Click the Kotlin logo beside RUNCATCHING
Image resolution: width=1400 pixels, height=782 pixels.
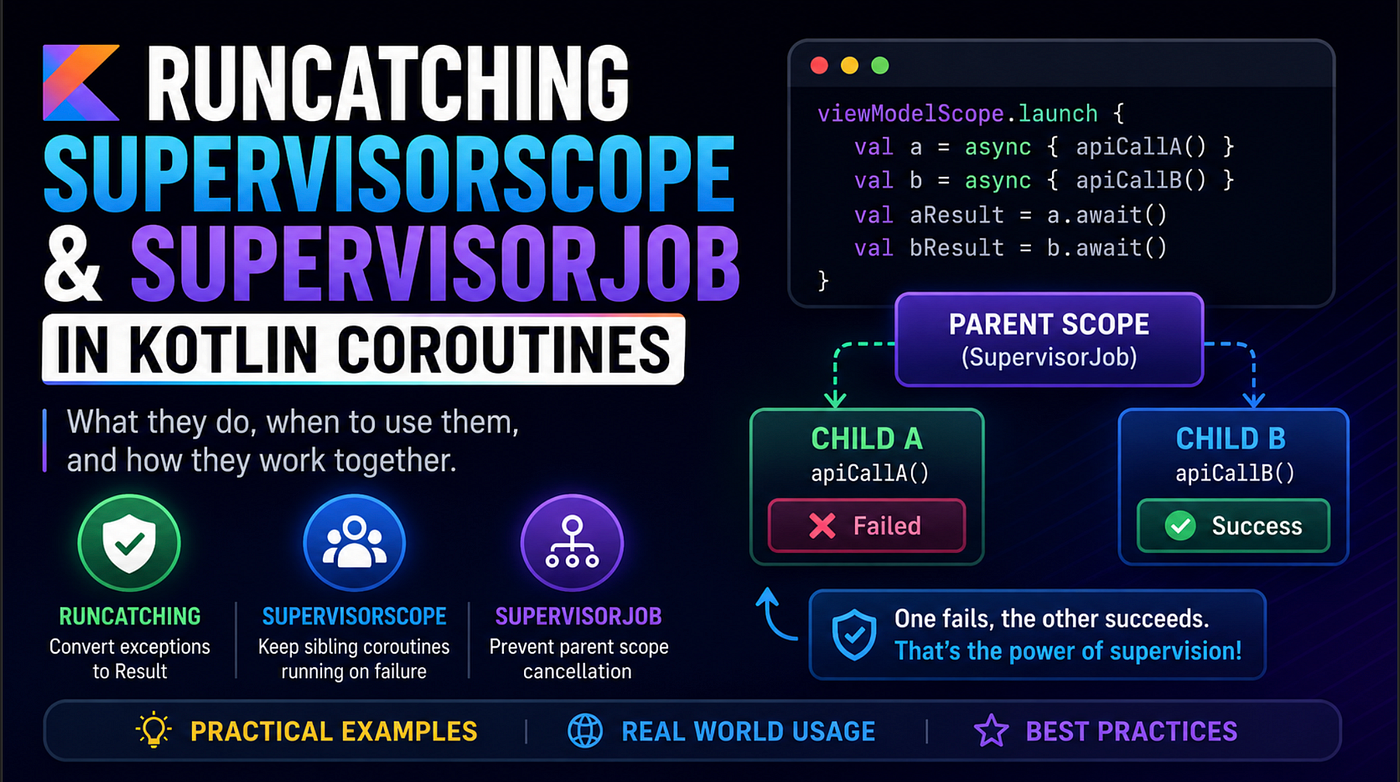click(x=82, y=83)
